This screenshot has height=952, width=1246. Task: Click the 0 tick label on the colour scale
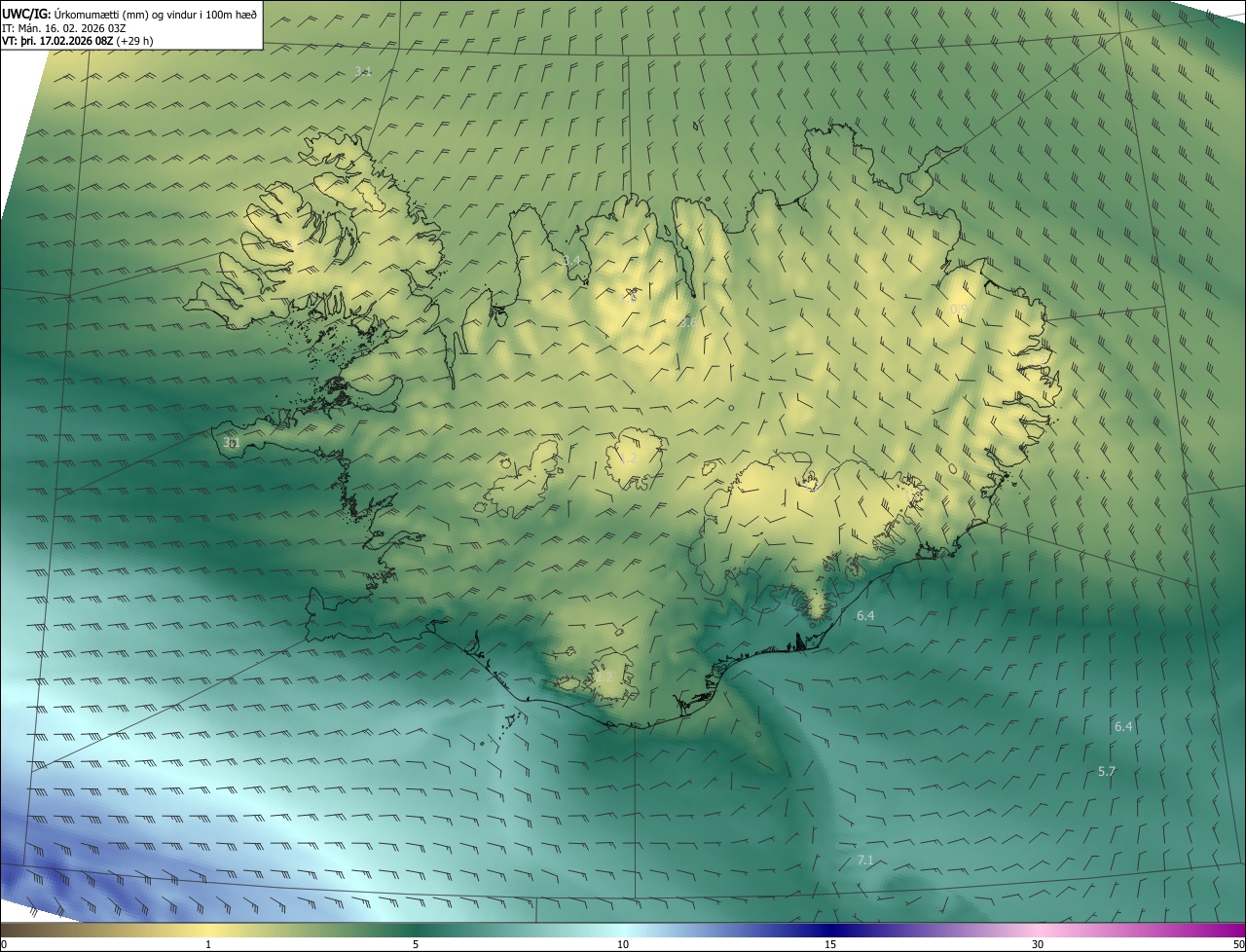click(4, 944)
